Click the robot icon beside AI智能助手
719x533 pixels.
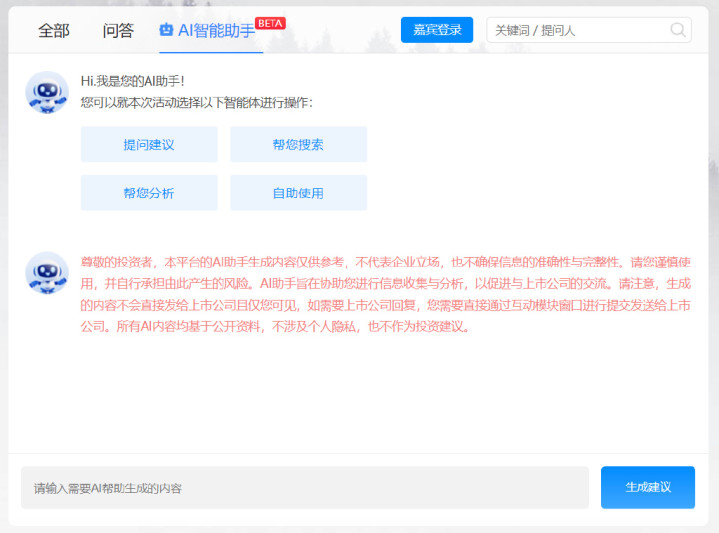click(166, 30)
